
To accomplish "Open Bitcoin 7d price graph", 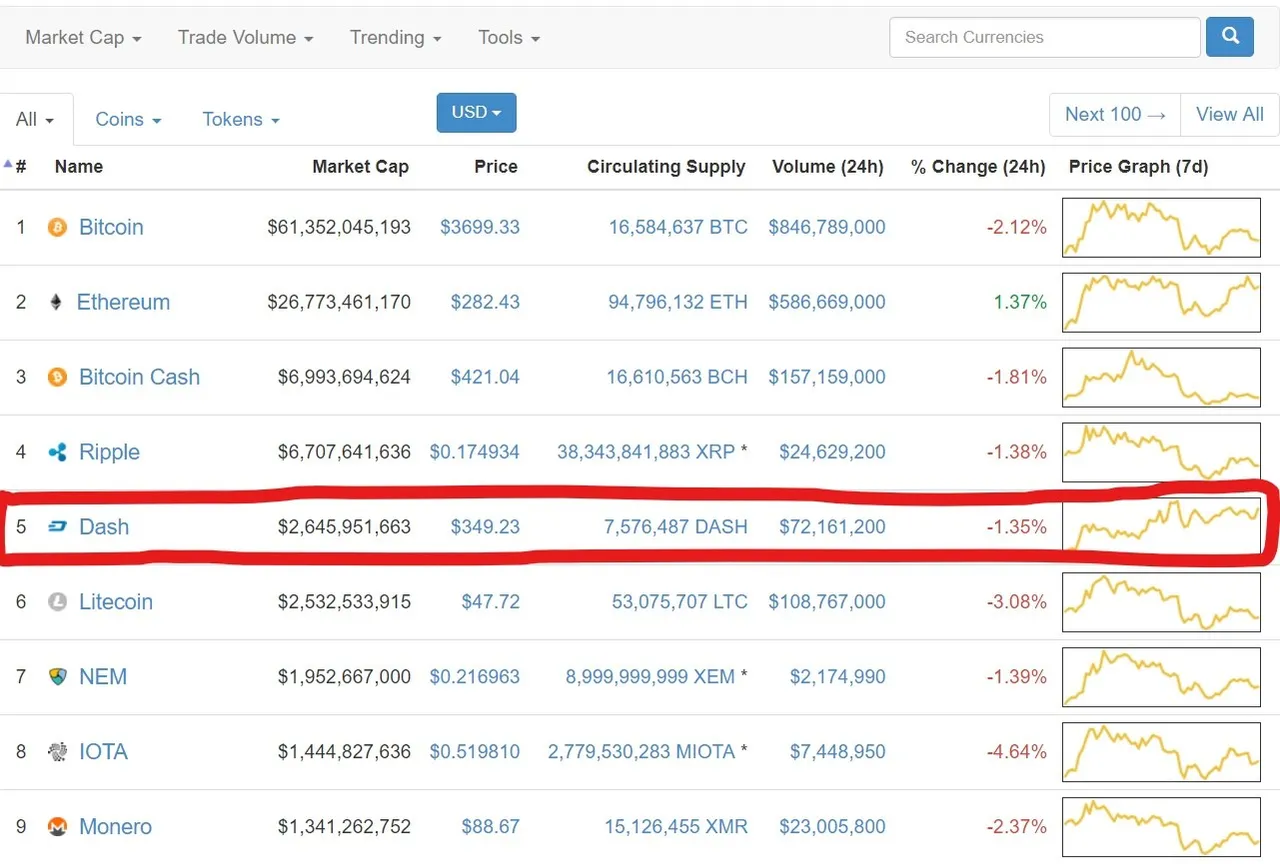I will point(1161,227).
